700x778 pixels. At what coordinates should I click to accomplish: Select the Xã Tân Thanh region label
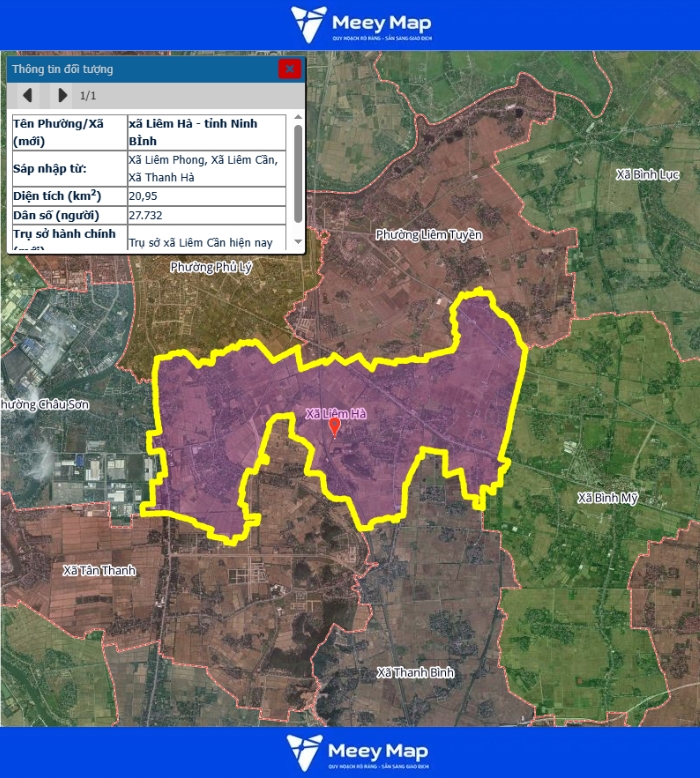pos(98,570)
